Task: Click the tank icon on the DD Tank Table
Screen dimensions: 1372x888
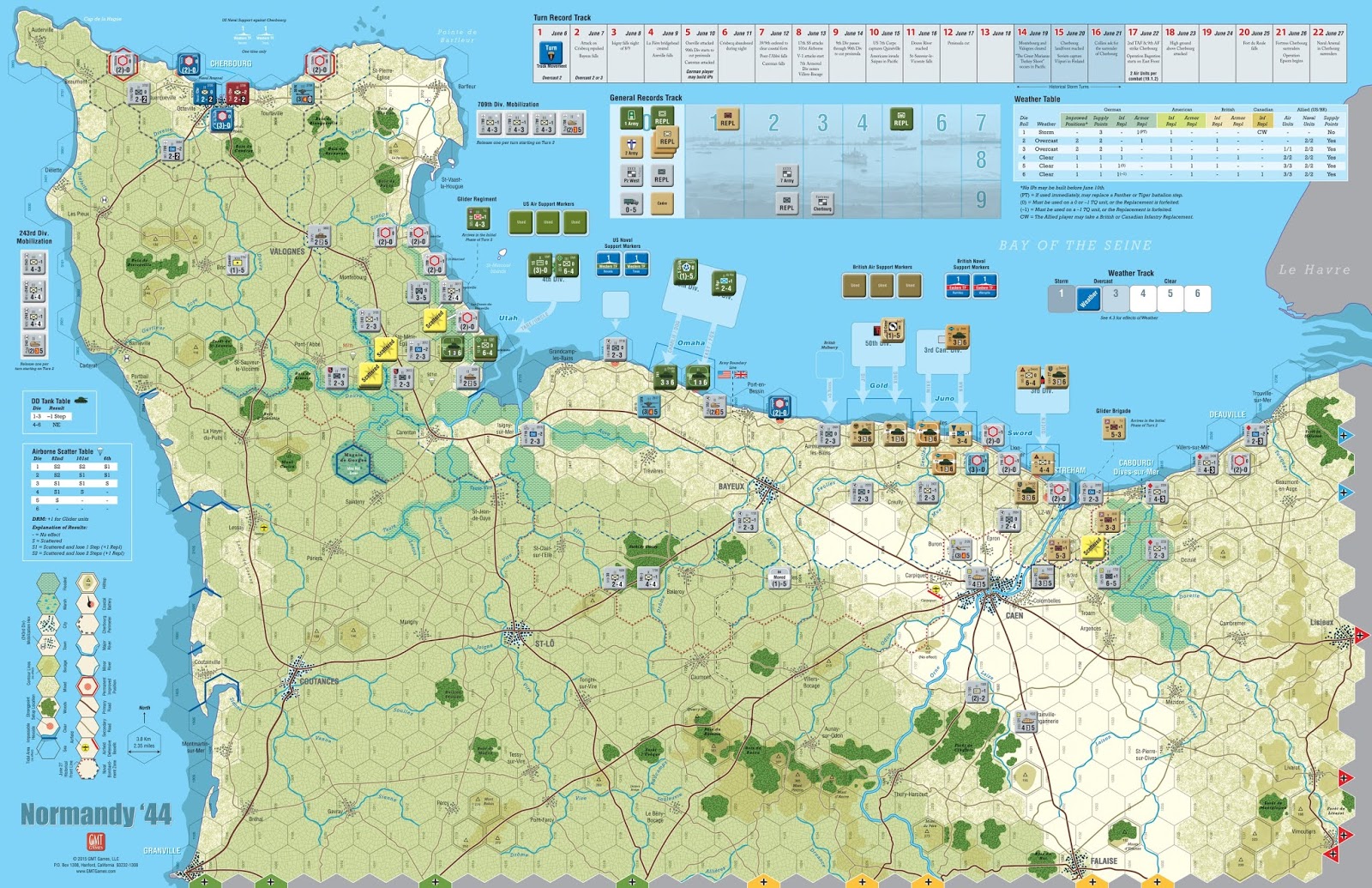Action: (x=81, y=400)
